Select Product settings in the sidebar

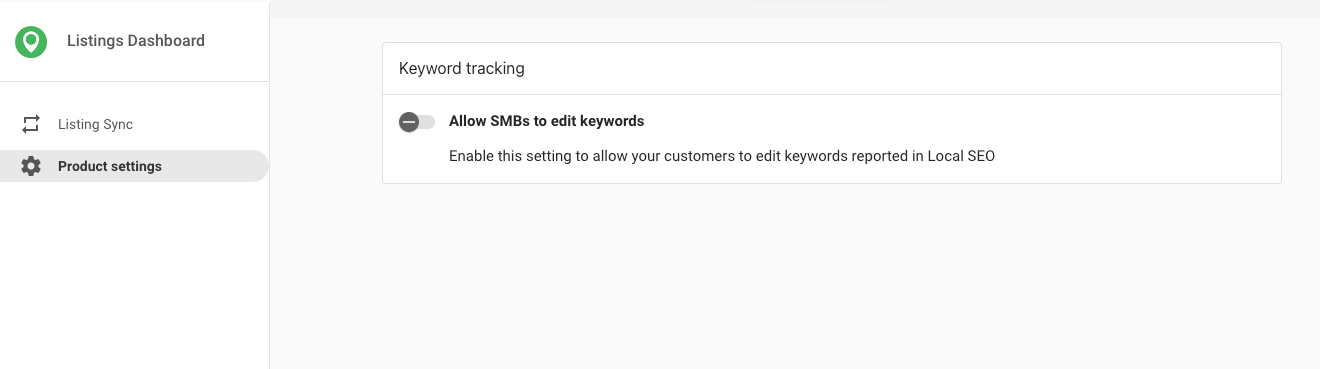(134, 166)
